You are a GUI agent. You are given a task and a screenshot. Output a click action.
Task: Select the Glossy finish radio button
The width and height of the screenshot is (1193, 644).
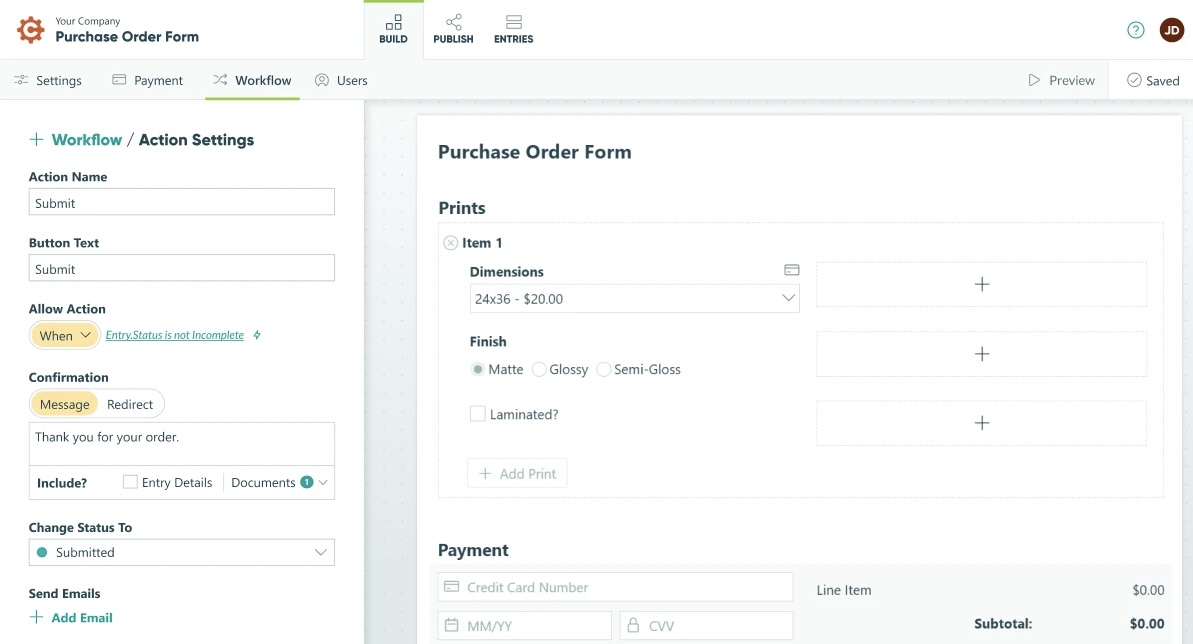pos(540,370)
